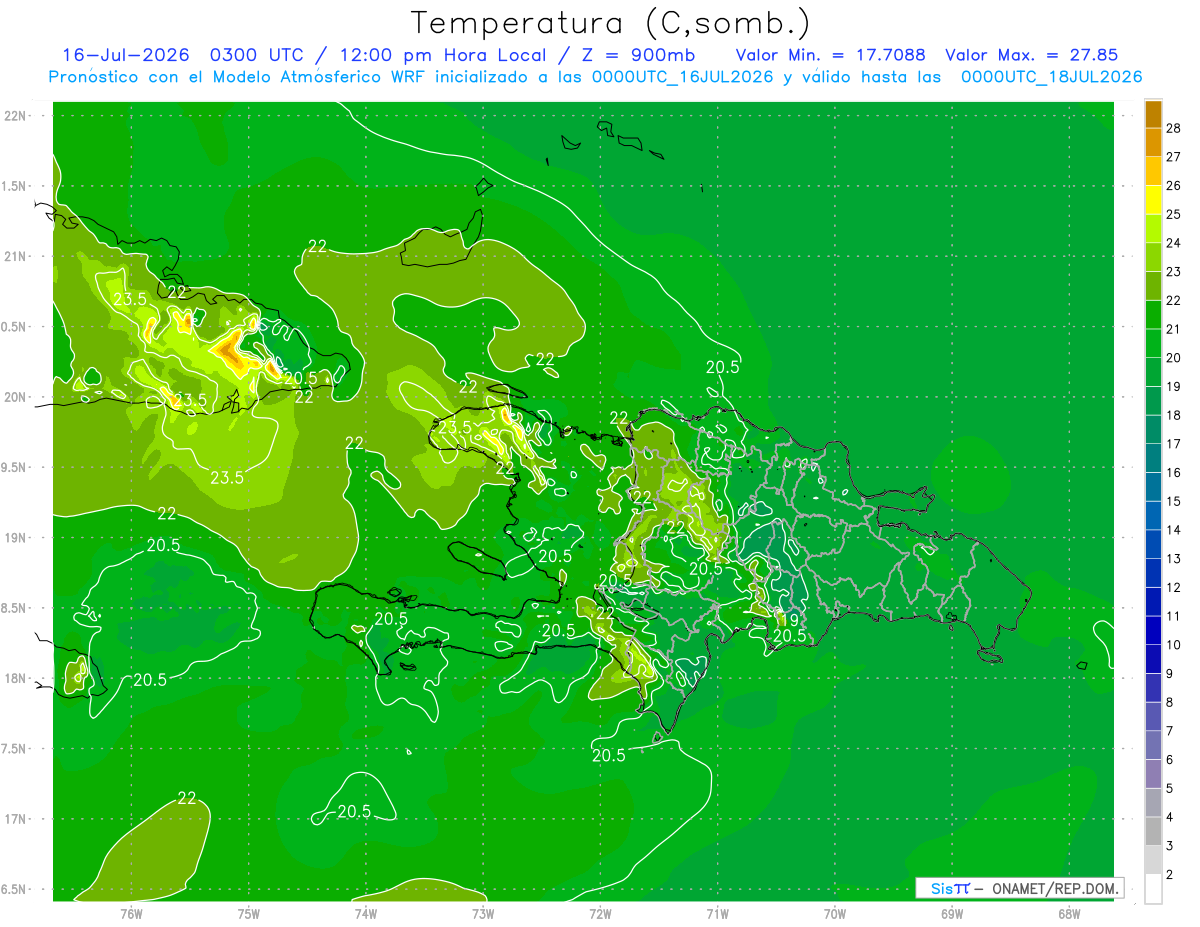Viewport: 1200px width, 927px height.
Task: Click the title "Temperatura (C,somb.)"
Action: point(611,23)
